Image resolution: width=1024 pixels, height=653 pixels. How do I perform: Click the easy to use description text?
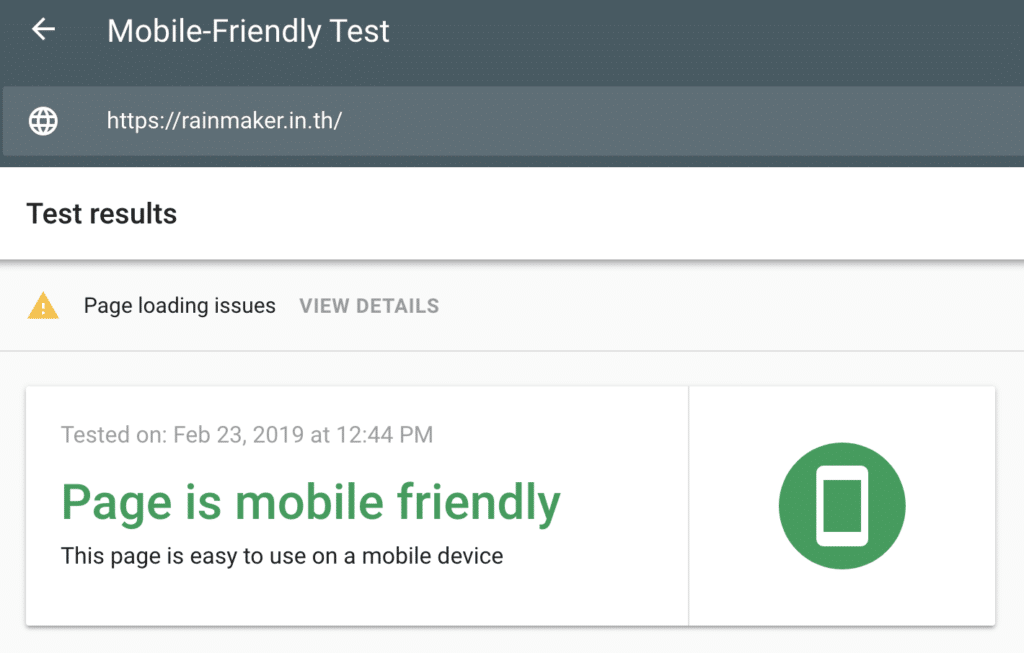(x=282, y=555)
